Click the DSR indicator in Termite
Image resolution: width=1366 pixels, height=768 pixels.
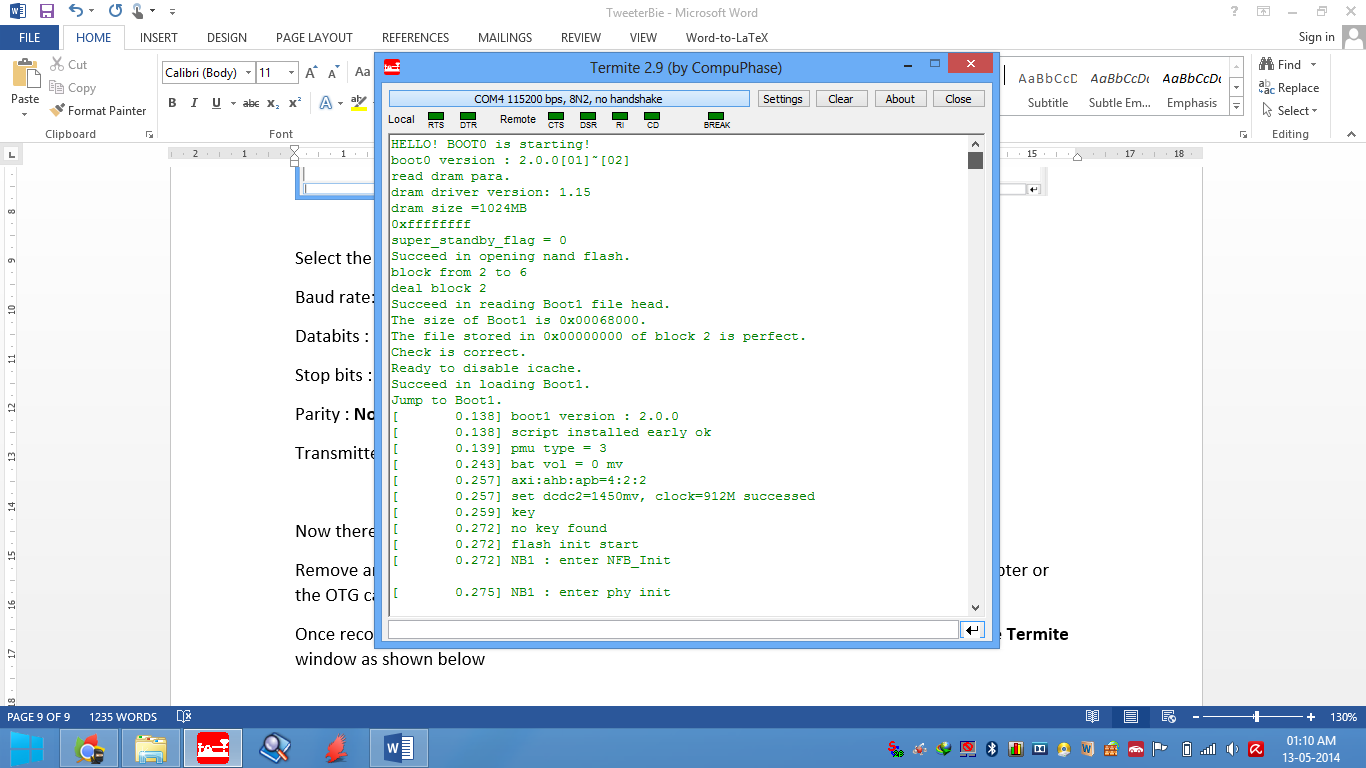point(588,117)
